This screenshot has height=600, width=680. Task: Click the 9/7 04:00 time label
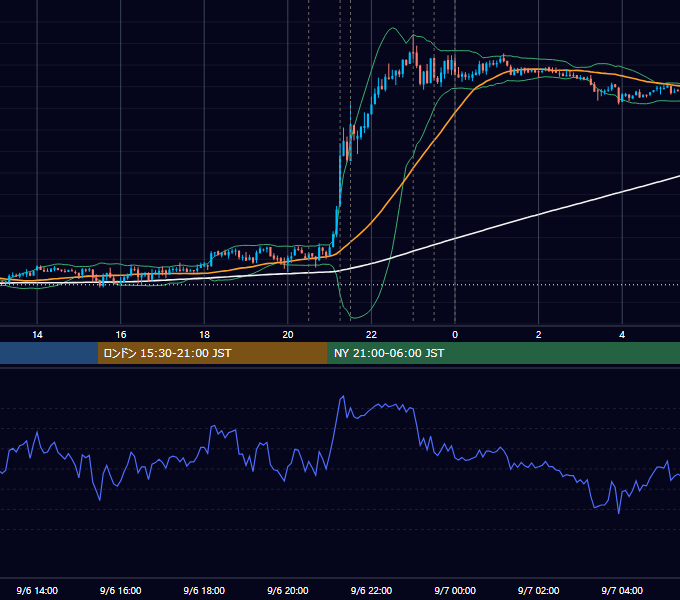point(622,590)
